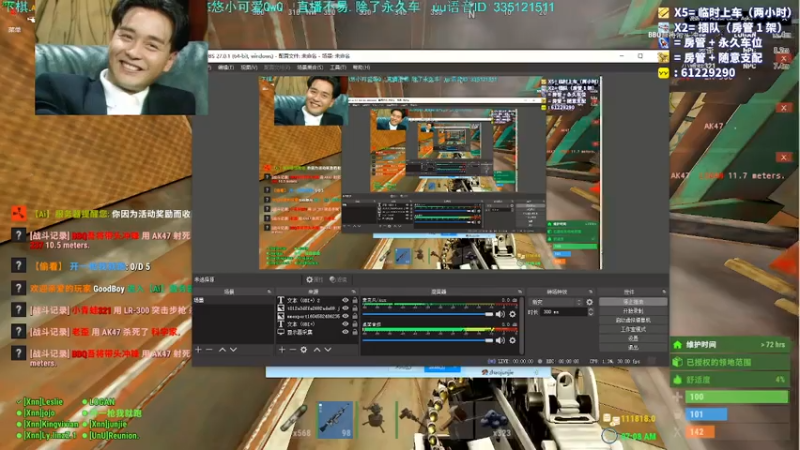Hide the 文本 (GDI+) source
This screenshot has width=800, height=450.
pyautogui.click(x=345, y=324)
